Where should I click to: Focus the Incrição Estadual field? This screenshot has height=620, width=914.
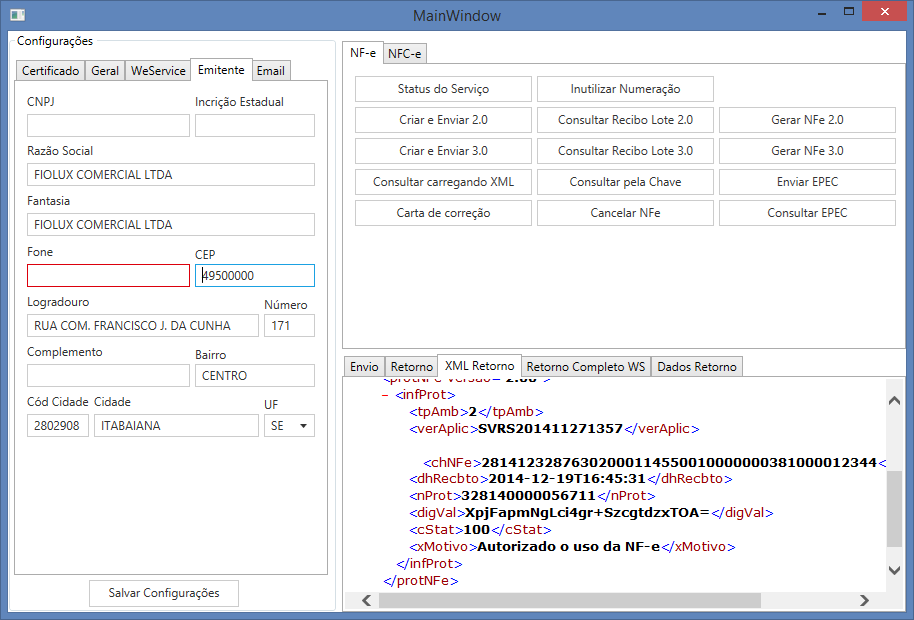pos(255,125)
